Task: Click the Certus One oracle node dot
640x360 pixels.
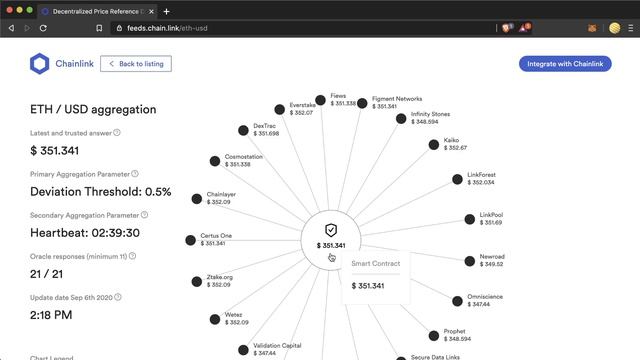Action: click(x=190, y=240)
